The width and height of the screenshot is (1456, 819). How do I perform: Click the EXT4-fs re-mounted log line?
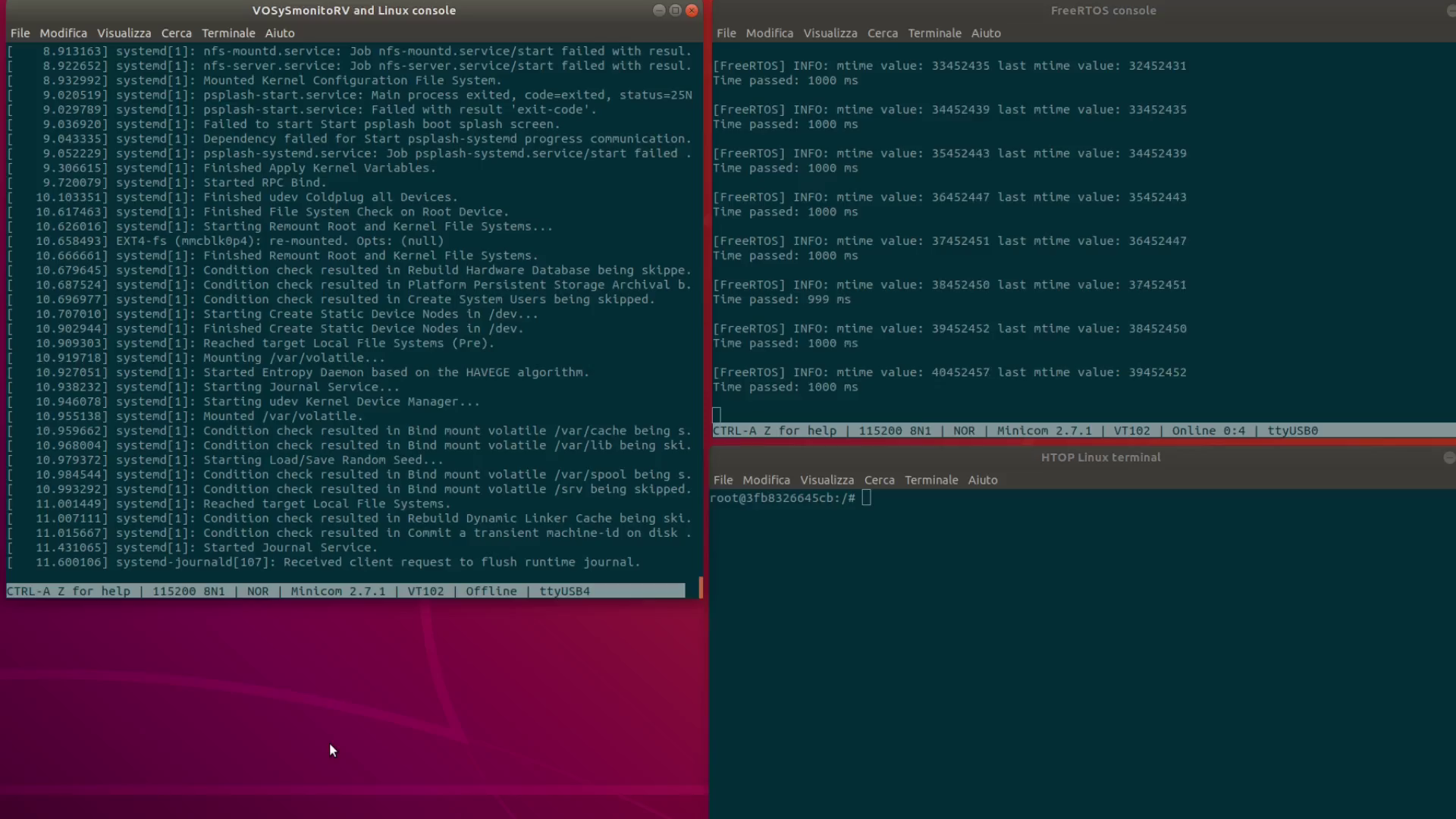click(225, 241)
